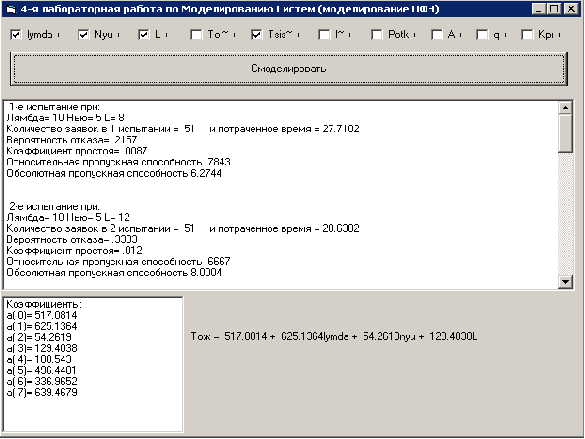The image size is (585, 439).
Task: Click the results scrollbar down arrow
Action: [565, 282]
